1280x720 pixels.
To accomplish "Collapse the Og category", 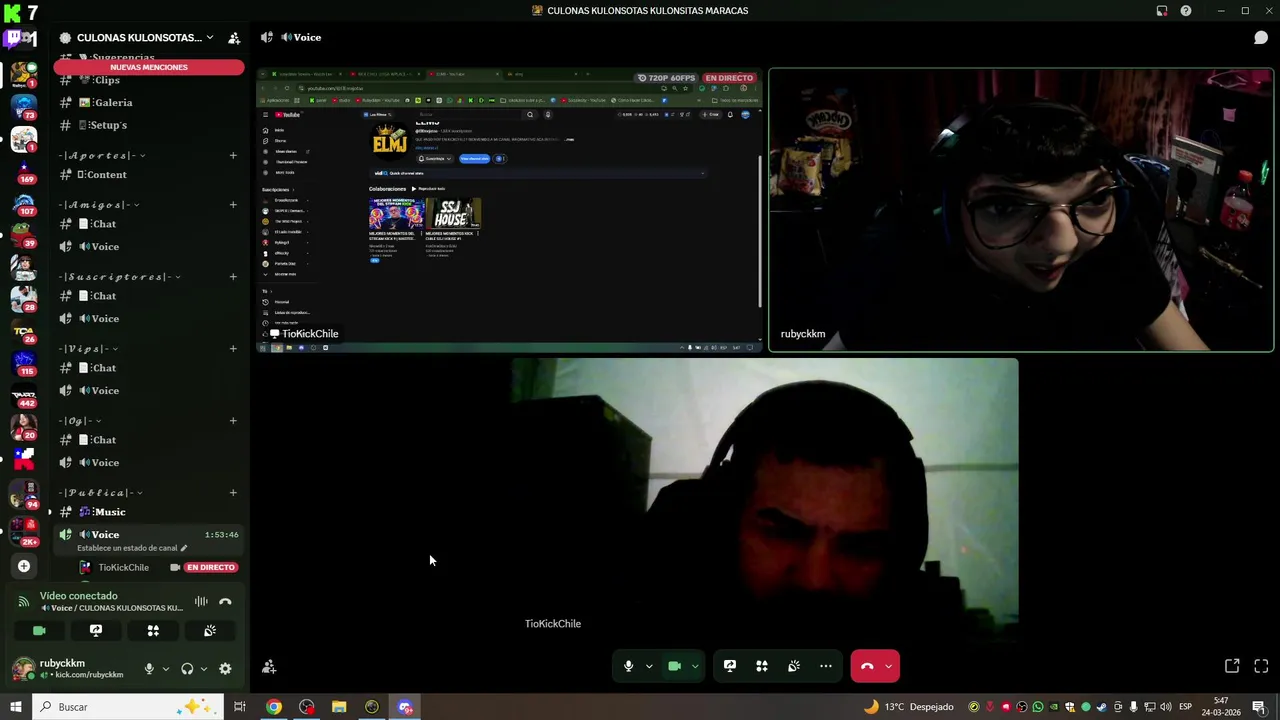I will pyautogui.click(x=79, y=421).
